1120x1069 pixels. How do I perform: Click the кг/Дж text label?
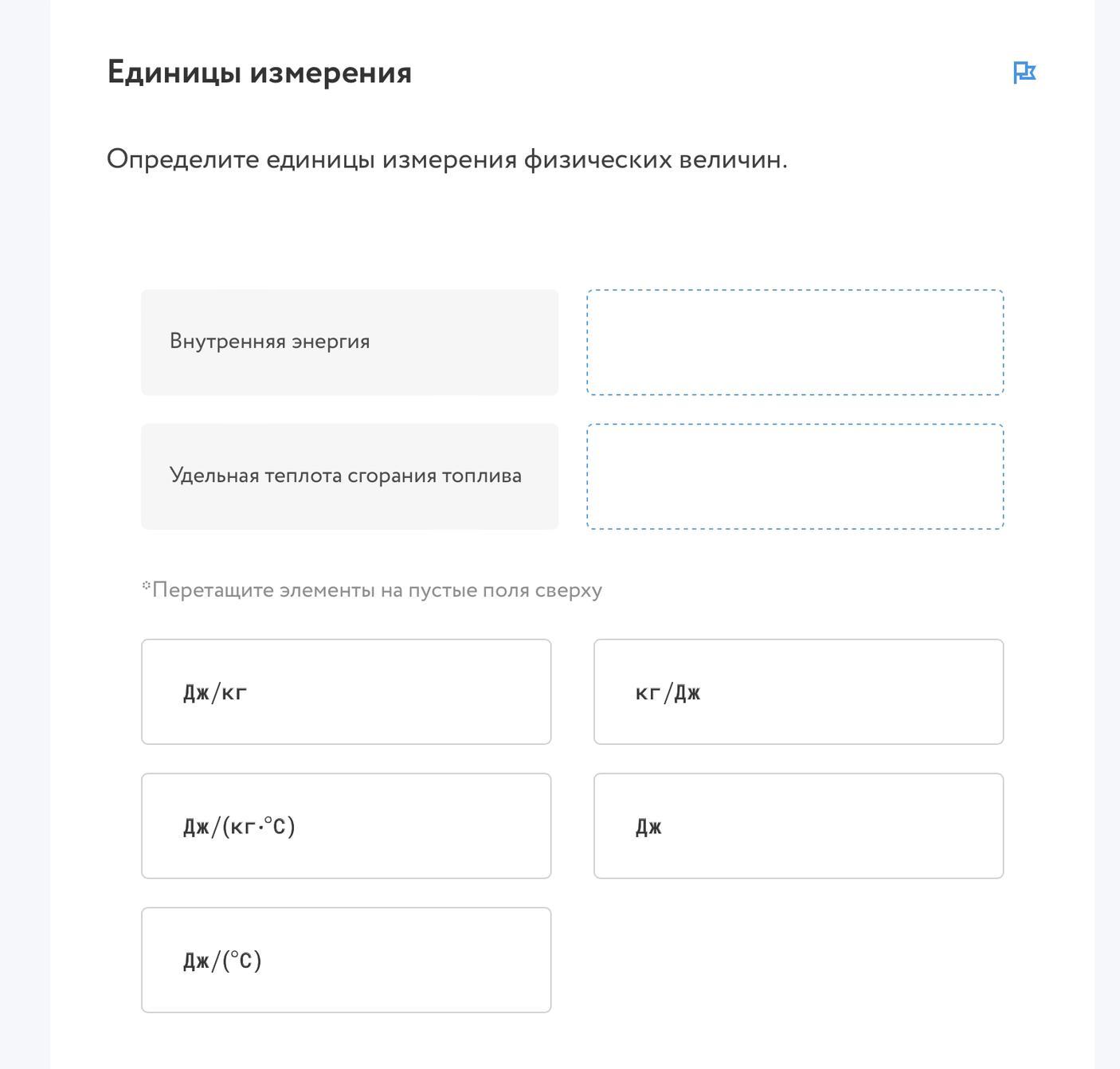click(x=668, y=692)
